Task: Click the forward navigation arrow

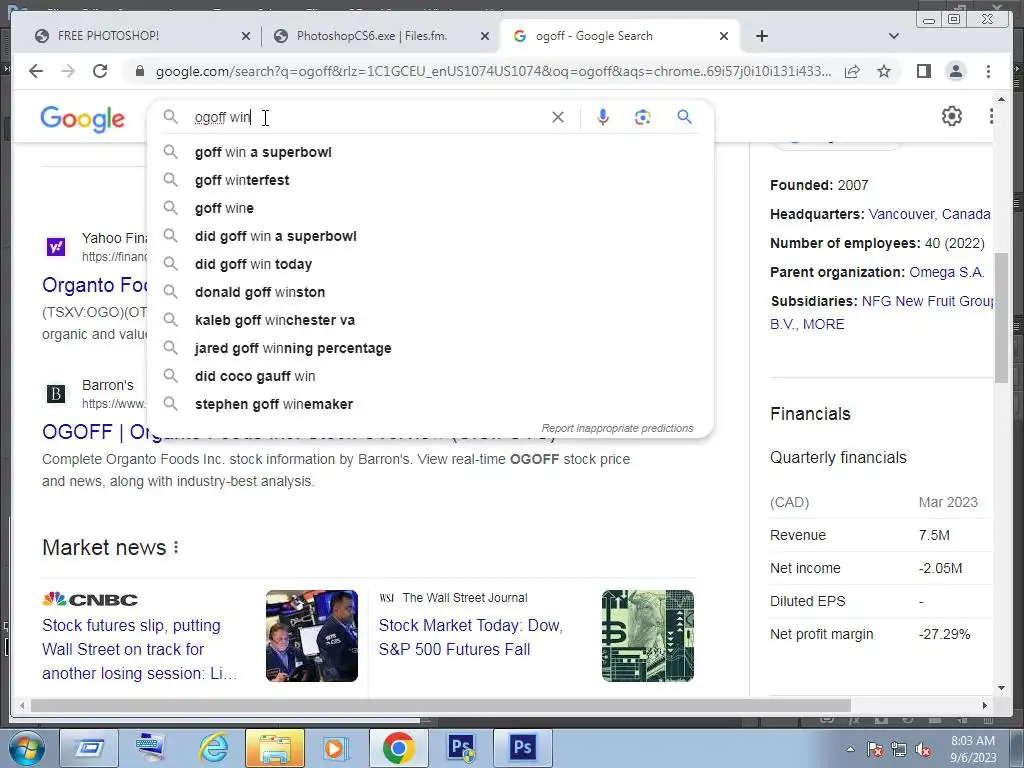Action: 68,71
